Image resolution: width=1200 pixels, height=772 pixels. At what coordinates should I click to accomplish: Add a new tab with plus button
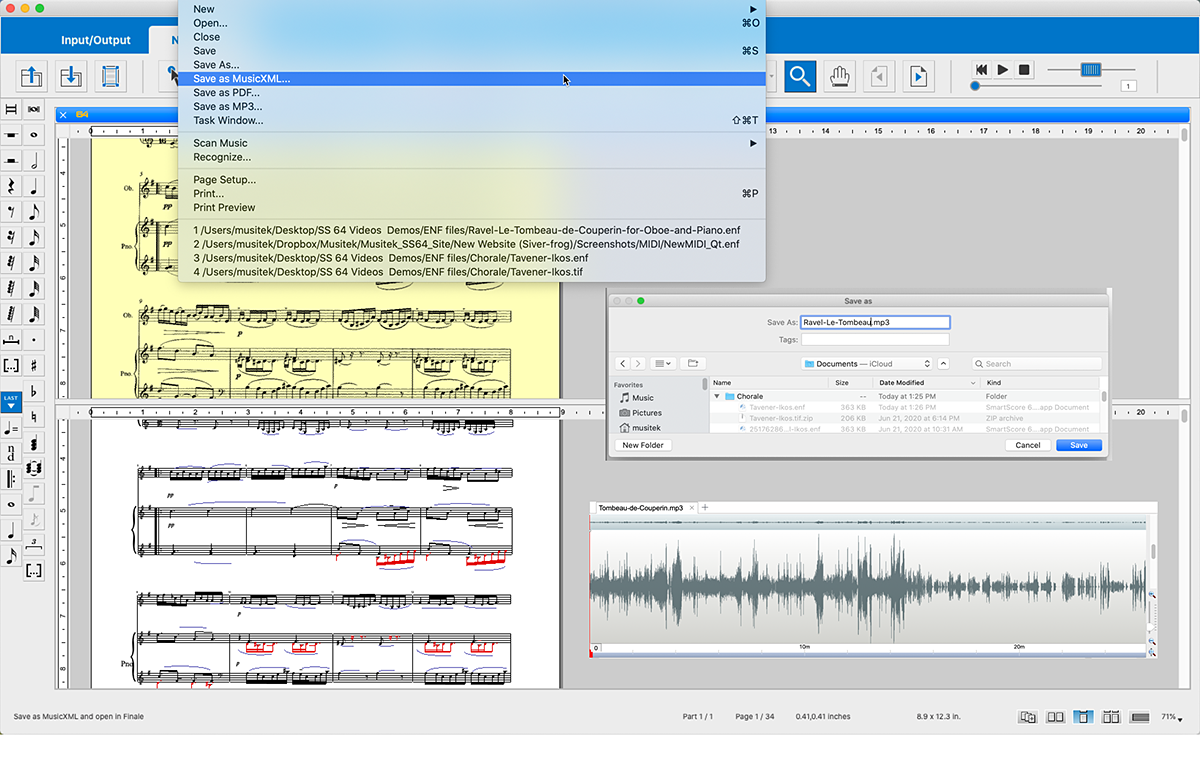704,508
